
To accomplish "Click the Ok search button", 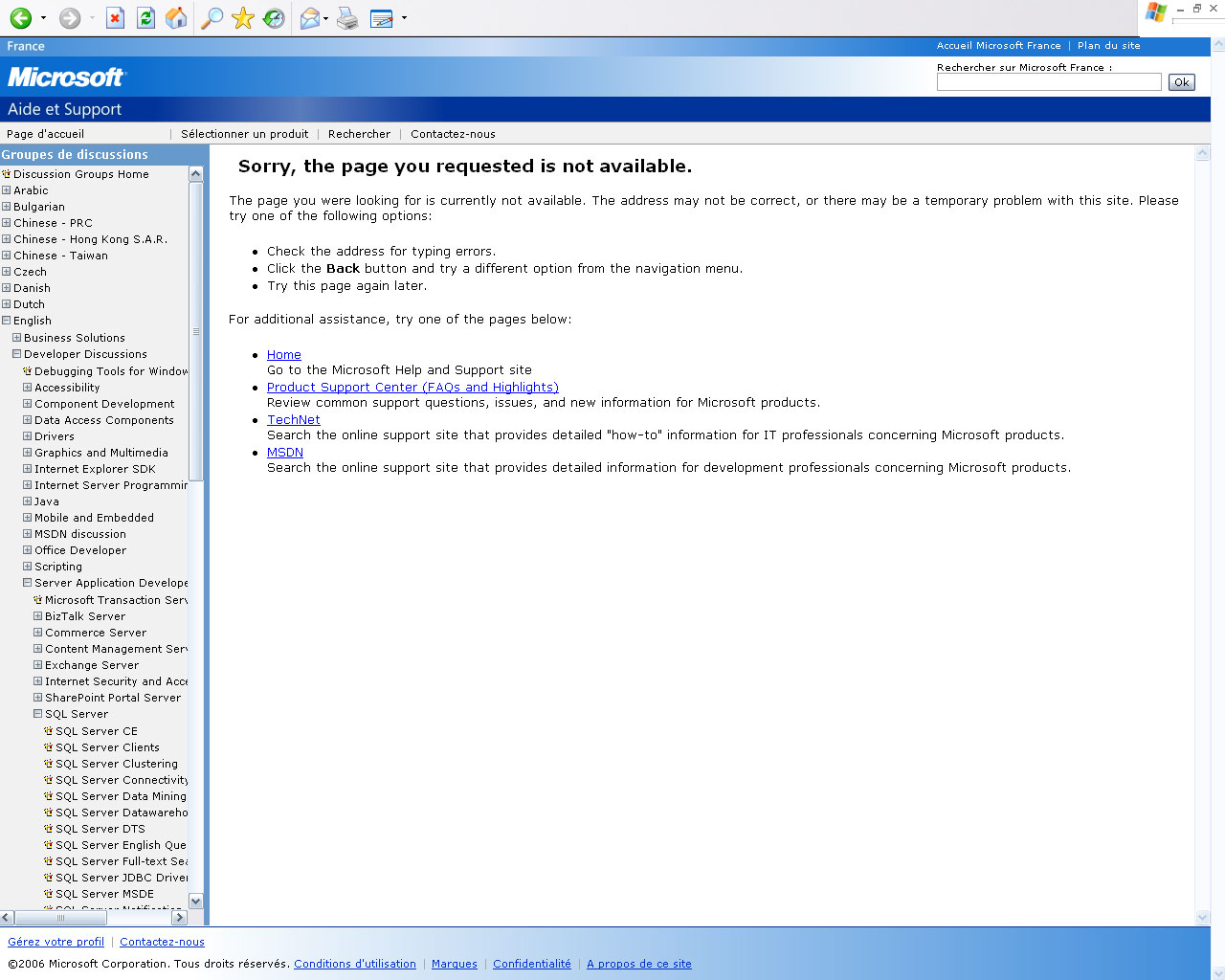I will (1182, 82).
